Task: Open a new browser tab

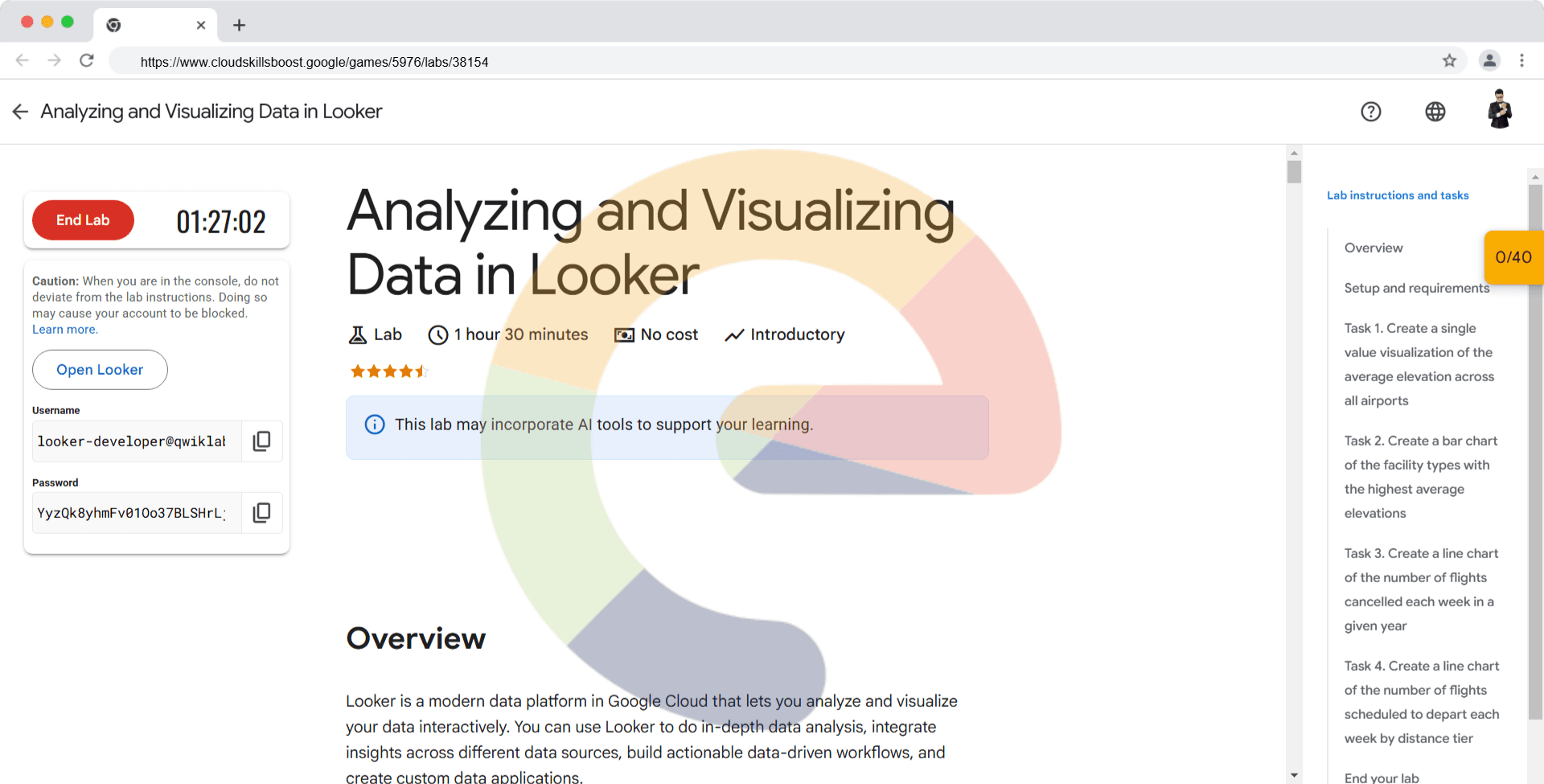Action: (x=239, y=25)
